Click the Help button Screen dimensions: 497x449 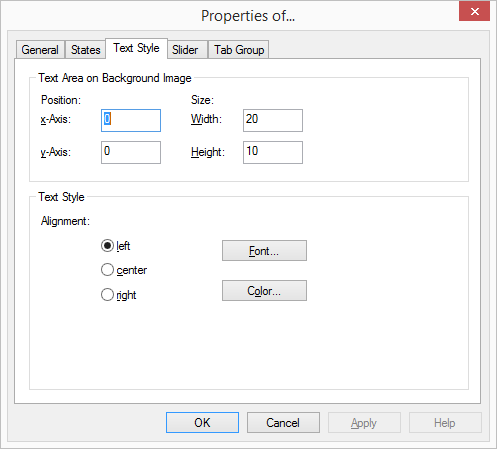[445, 423]
